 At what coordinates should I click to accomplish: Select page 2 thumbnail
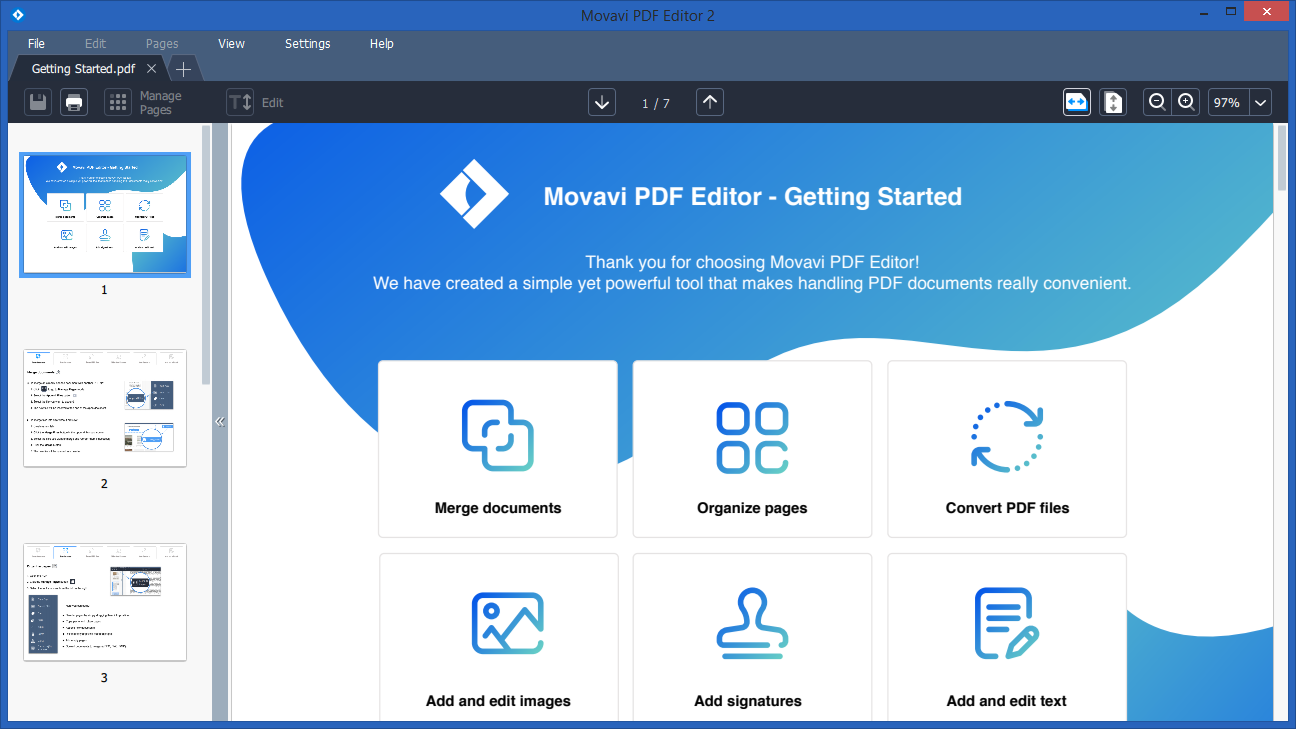(x=105, y=408)
